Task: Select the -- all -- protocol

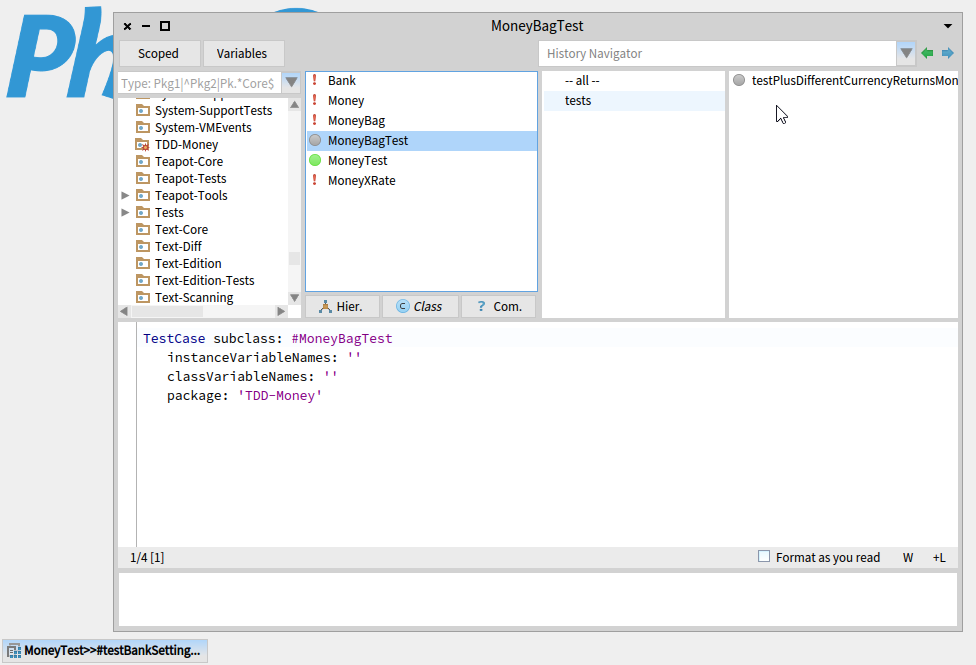Action: pos(634,80)
